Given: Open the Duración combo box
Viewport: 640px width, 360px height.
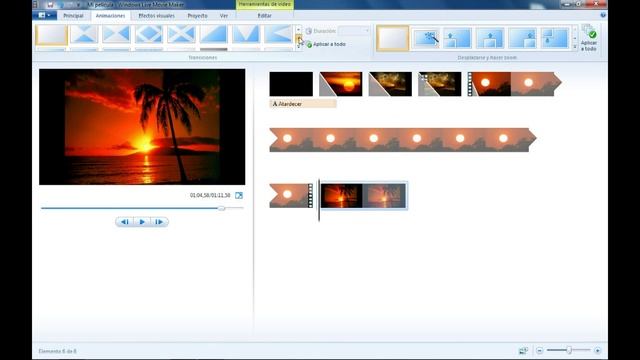Looking at the screenshot, I should pos(354,31).
